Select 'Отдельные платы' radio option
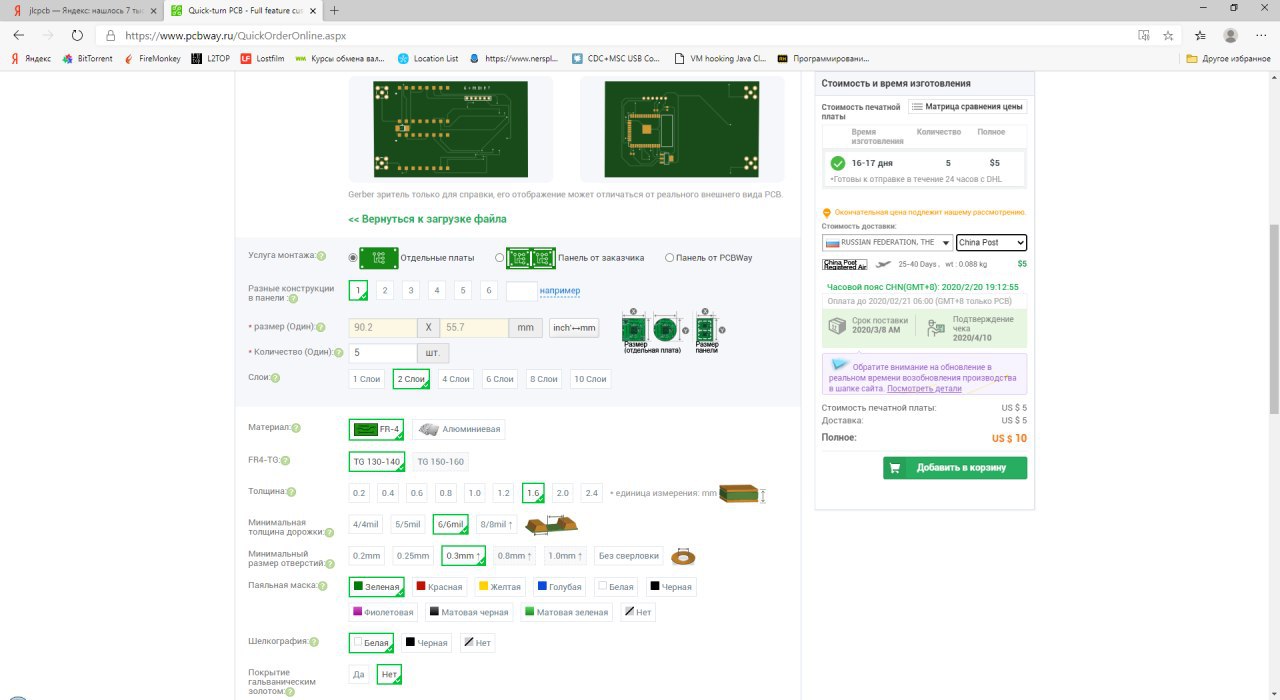1280x700 pixels. (x=353, y=258)
